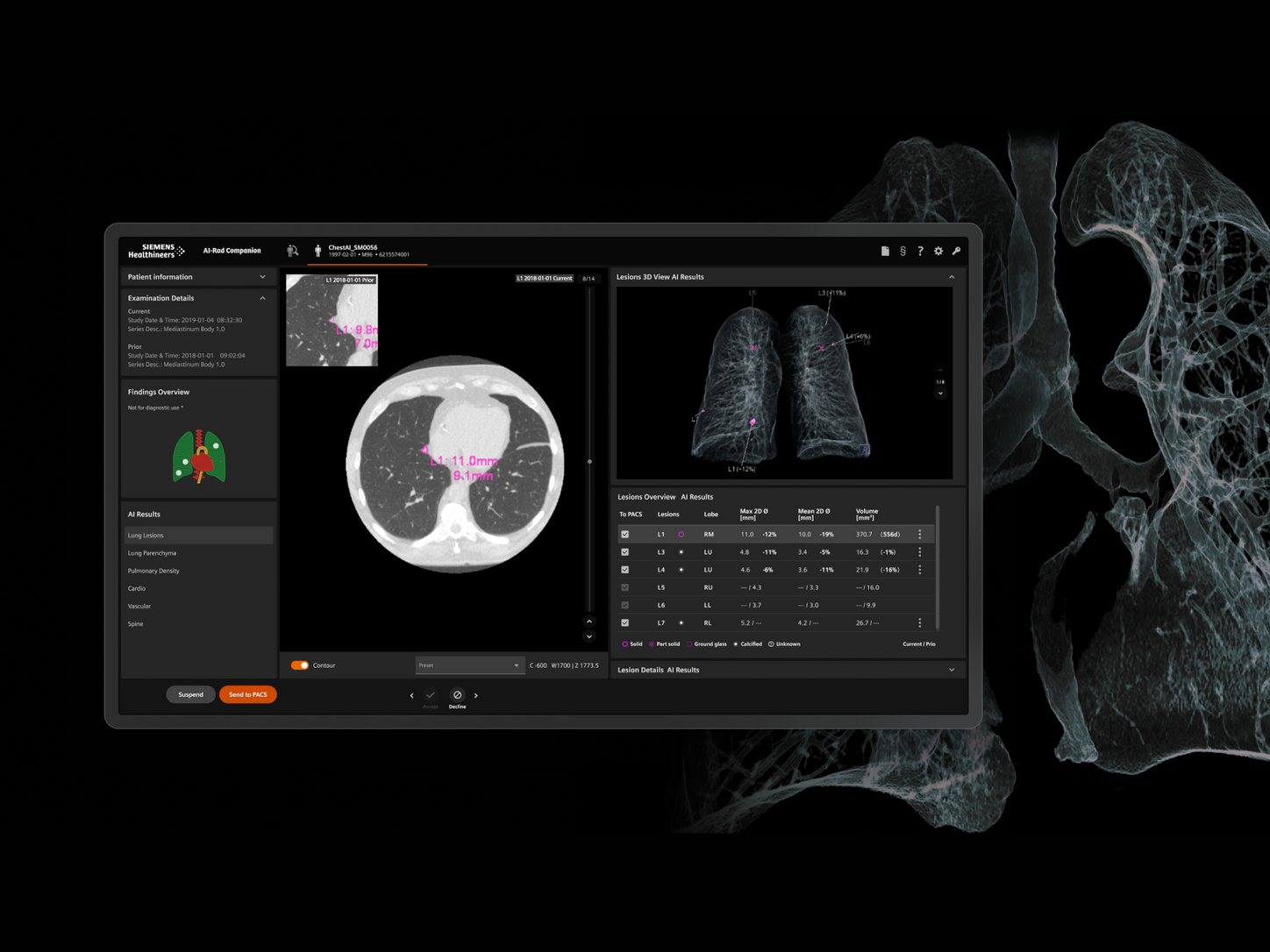1270x952 pixels.
Task: Click the wrench tools icon
Action: click(956, 251)
